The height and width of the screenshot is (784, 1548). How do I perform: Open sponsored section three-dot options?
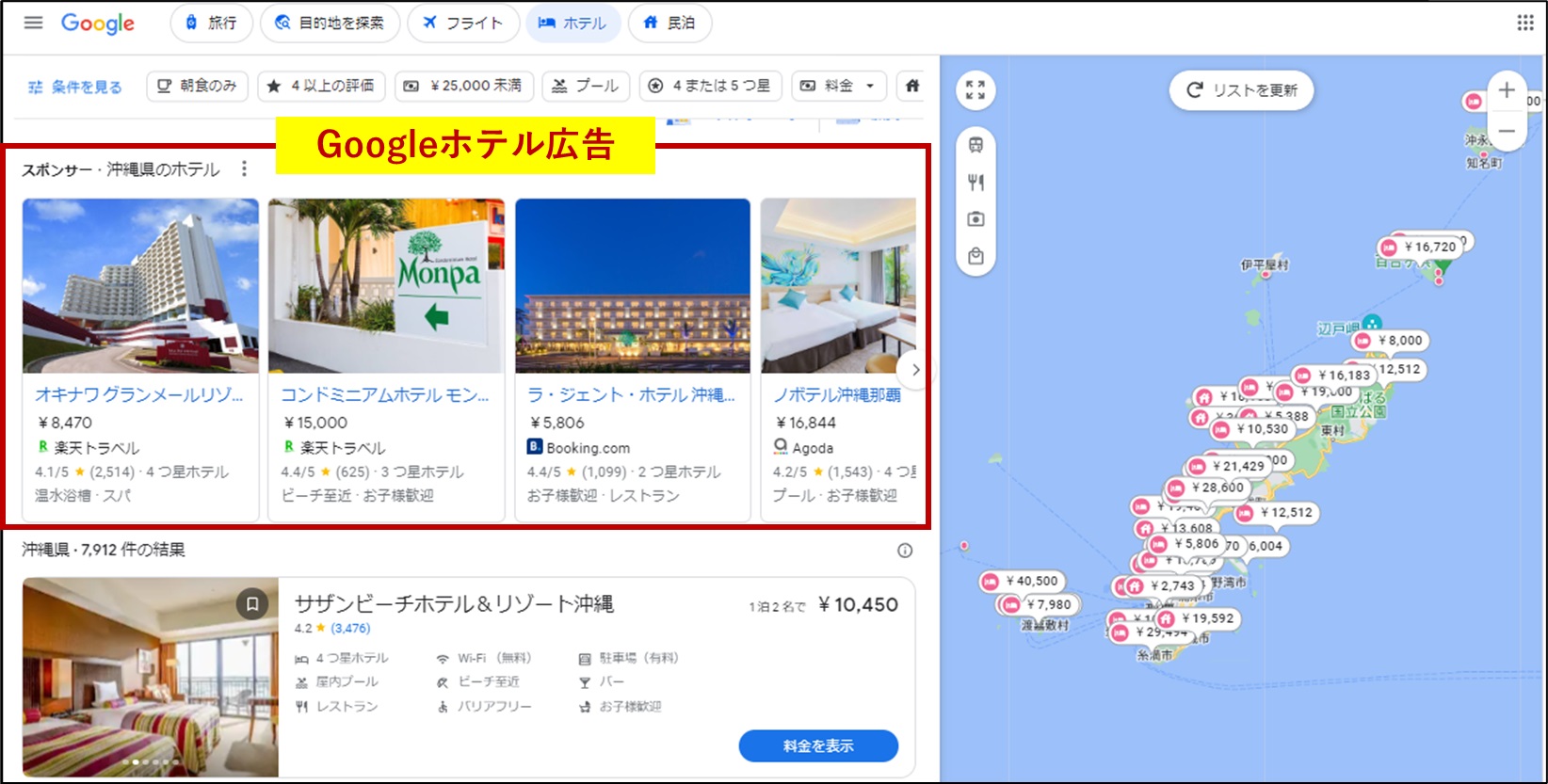pyautogui.click(x=244, y=168)
